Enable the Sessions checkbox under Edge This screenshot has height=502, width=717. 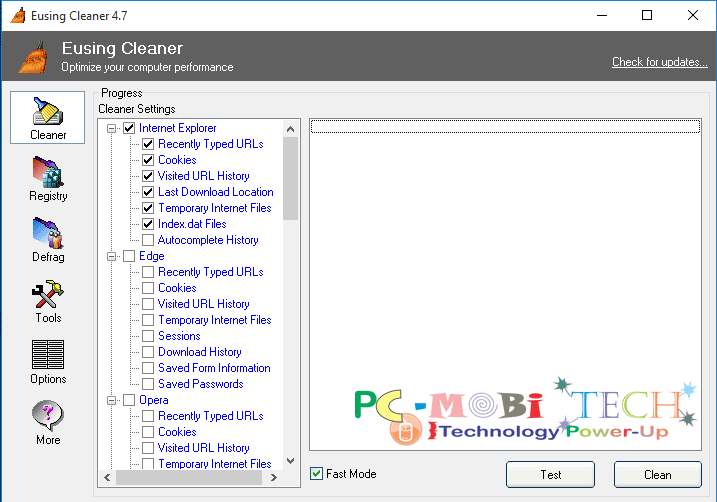pyautogui.click(x=148, y=336)
